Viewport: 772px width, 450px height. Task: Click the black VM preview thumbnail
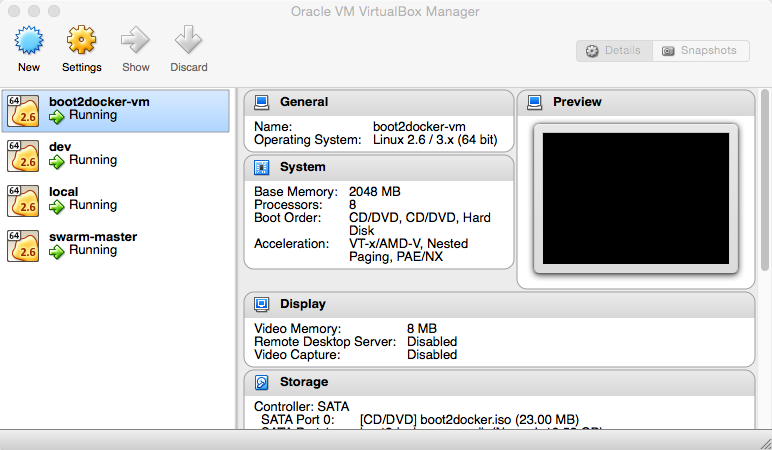pyautogui.click(x=635, y=197)
